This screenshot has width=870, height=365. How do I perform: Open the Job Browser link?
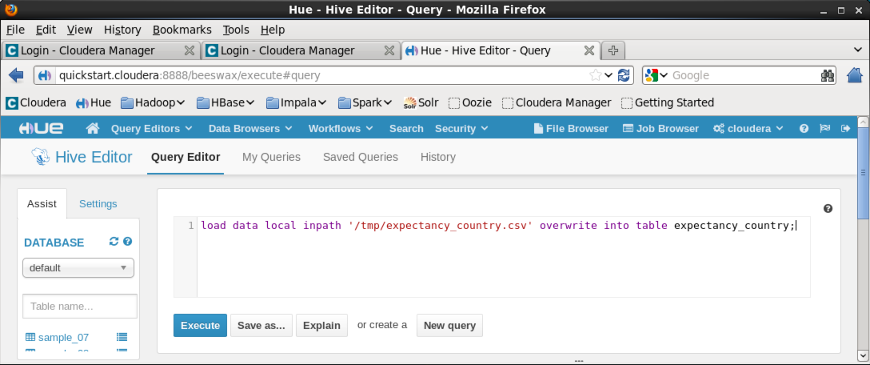(661, 129)
